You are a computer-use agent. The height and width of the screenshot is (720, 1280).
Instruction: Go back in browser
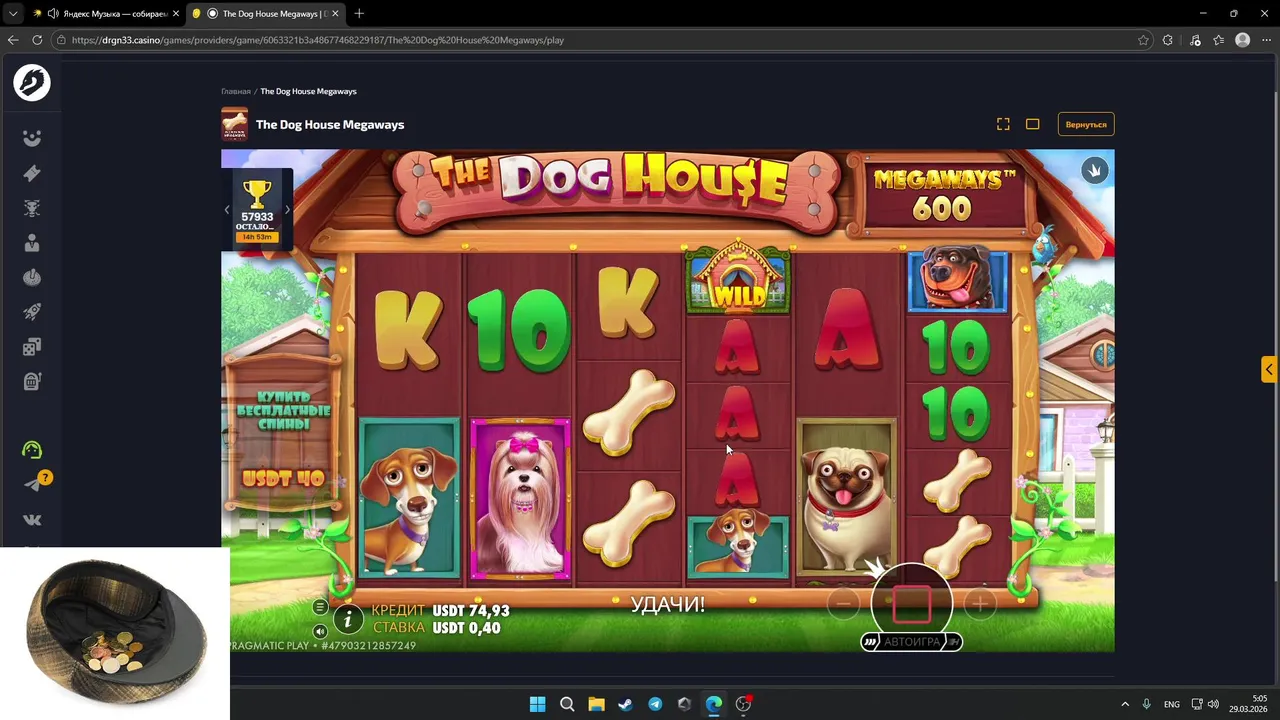13,40
